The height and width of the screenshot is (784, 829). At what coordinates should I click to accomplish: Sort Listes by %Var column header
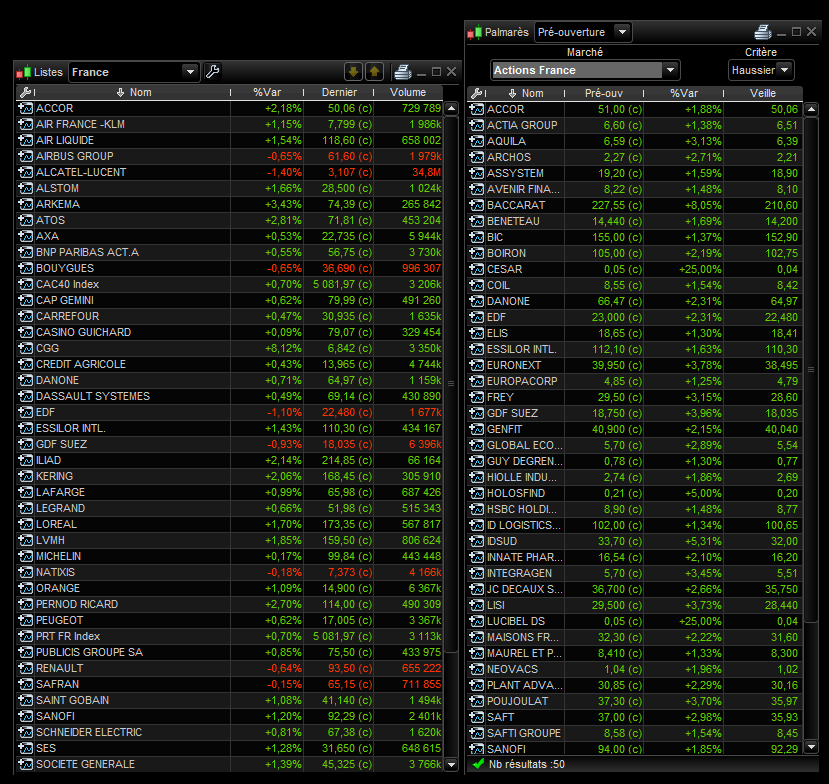[267, 93]
